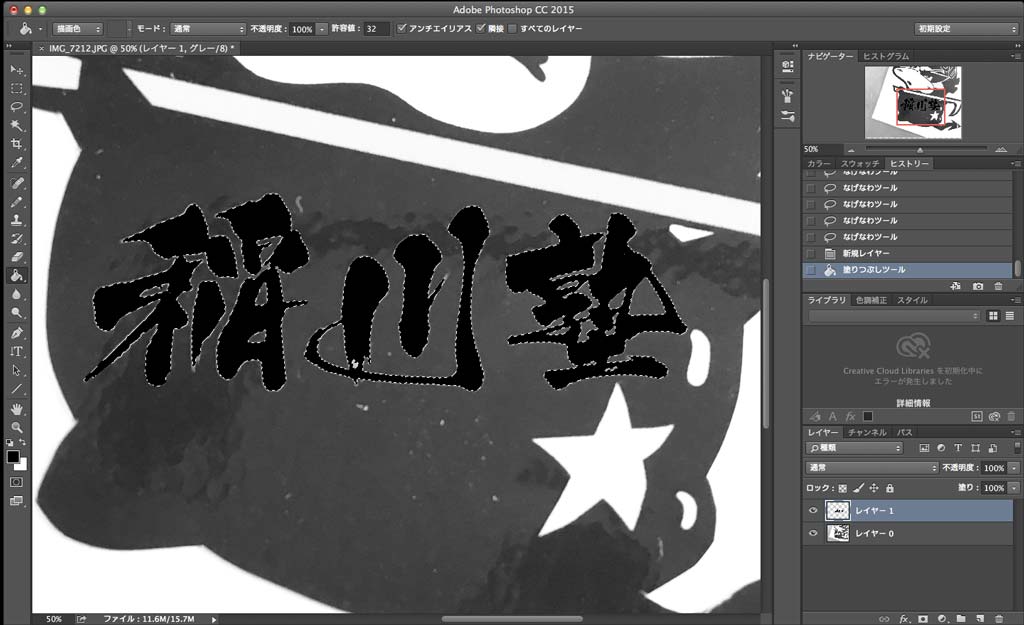Select the Brush tool

pyautogui.click(x=16, y=202)
